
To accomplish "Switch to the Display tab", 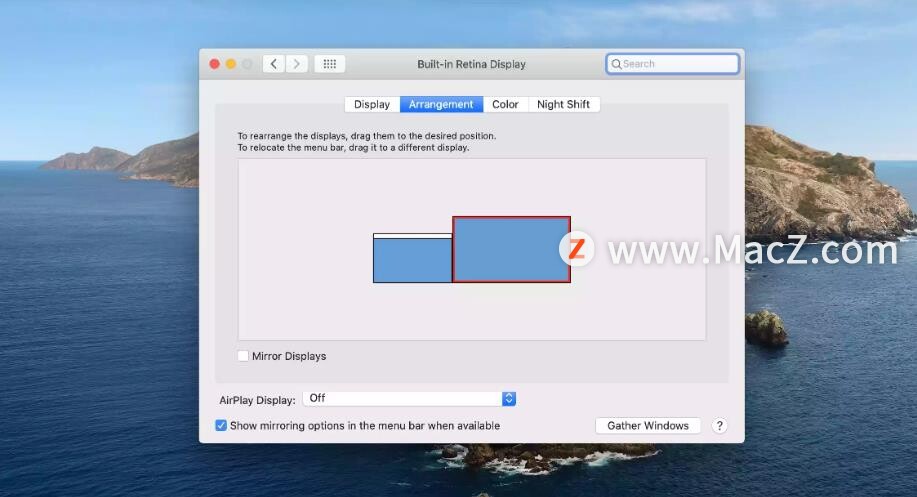I will tap(372, 104).
